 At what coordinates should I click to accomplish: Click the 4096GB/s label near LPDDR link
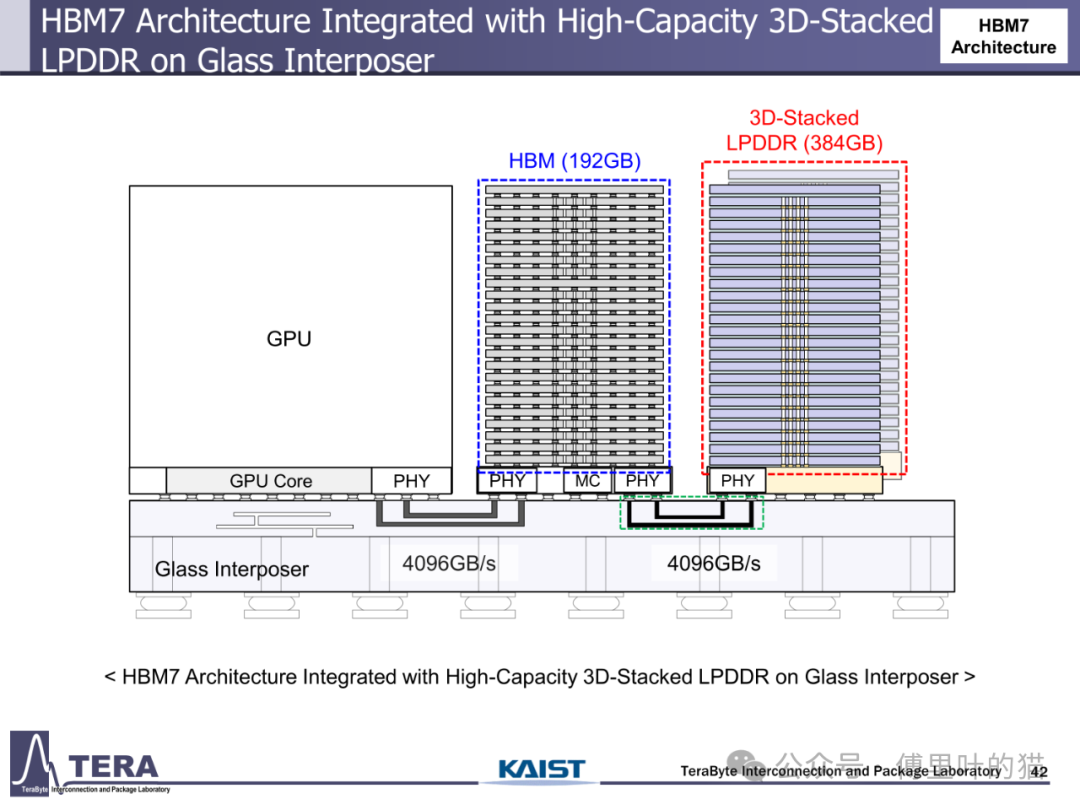pos(714,563)
